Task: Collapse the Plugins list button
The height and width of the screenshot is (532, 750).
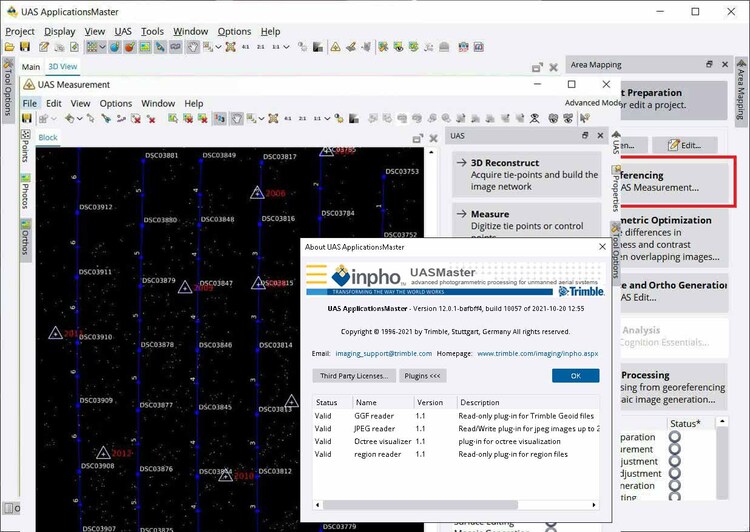Action: point(422,376)
